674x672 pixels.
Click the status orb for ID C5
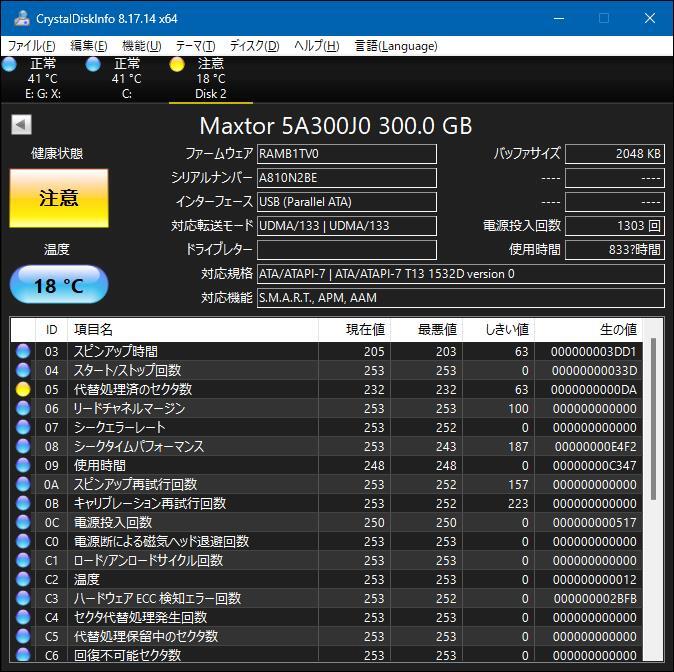tap(23, 636)
